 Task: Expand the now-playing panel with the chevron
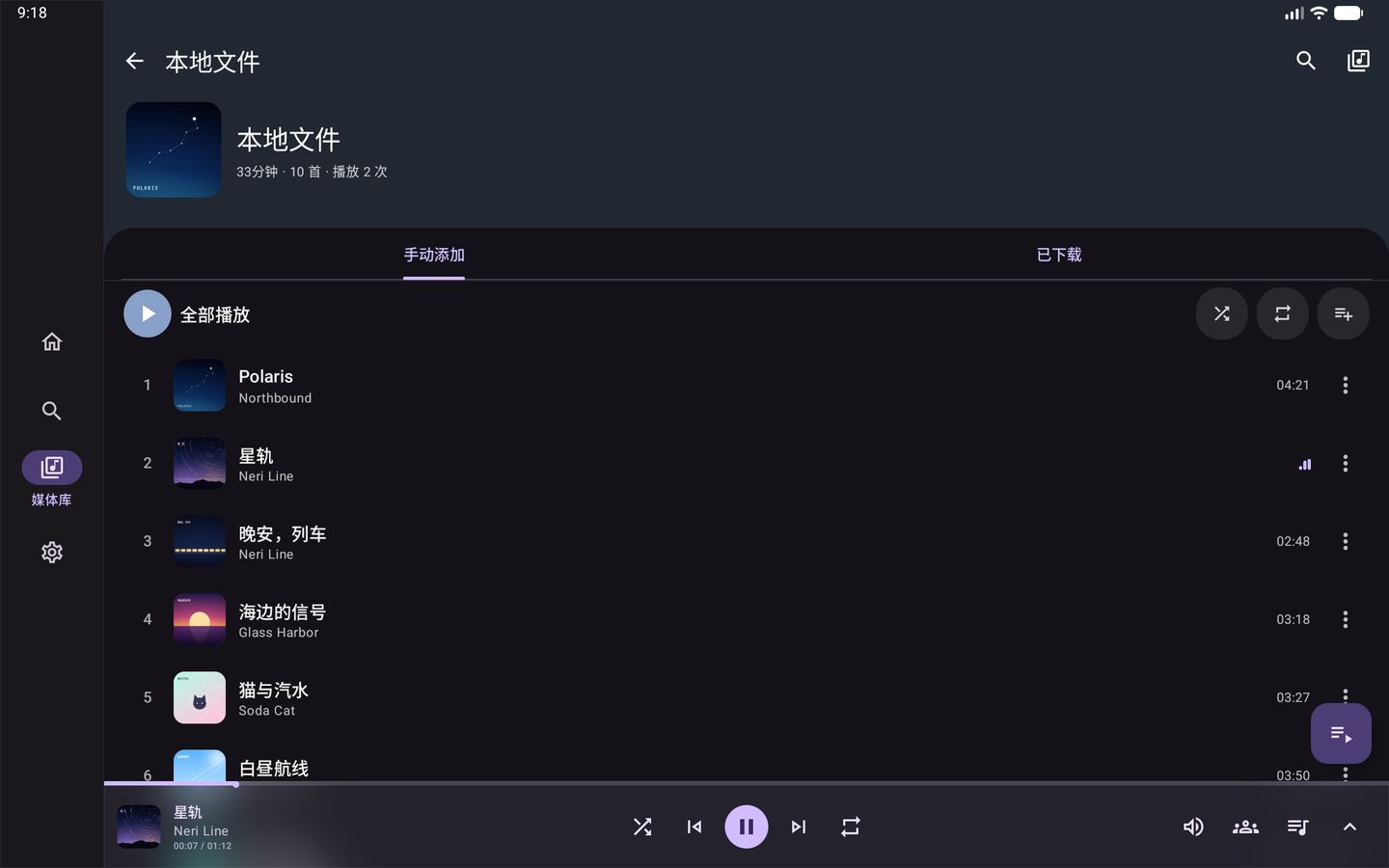[x=1349, y=827]
